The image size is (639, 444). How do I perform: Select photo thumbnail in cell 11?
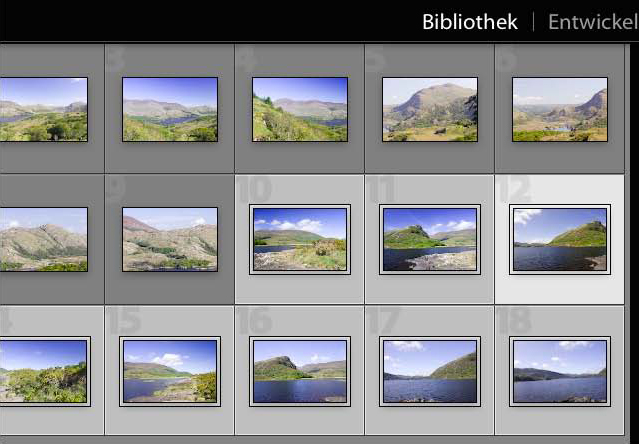430,240
